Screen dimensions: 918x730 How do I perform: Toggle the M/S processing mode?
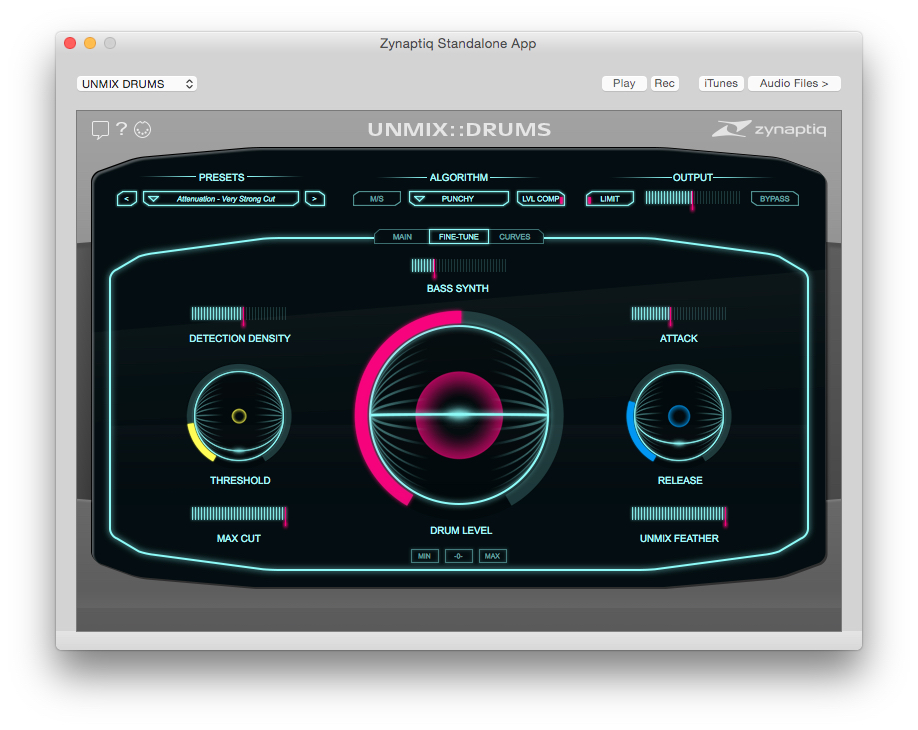coord(377,199)
